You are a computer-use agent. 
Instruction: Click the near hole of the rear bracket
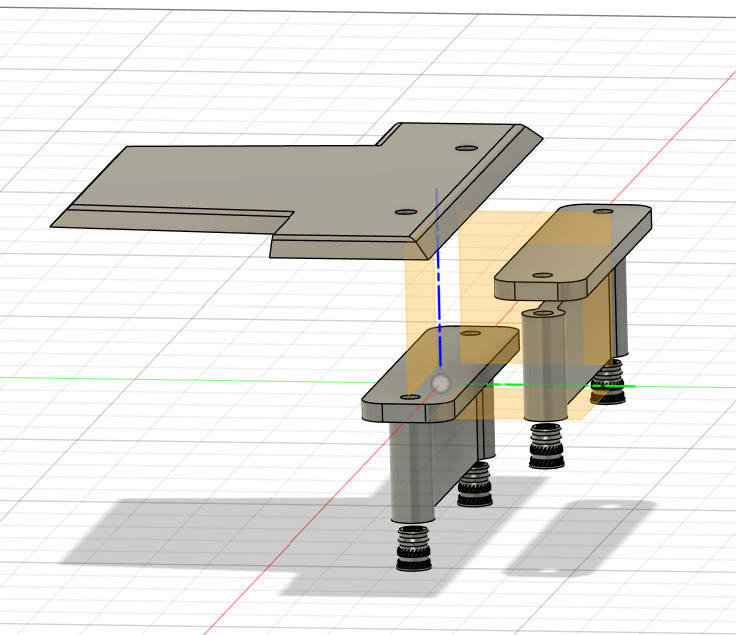[543, 275]
